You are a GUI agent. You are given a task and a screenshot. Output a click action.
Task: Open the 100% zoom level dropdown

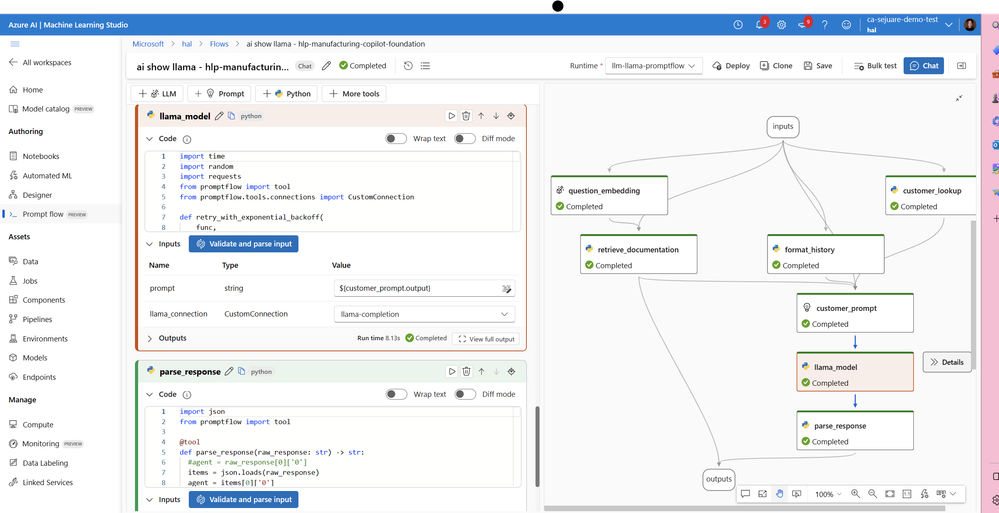pyautogui.click(x=828, y=494)
